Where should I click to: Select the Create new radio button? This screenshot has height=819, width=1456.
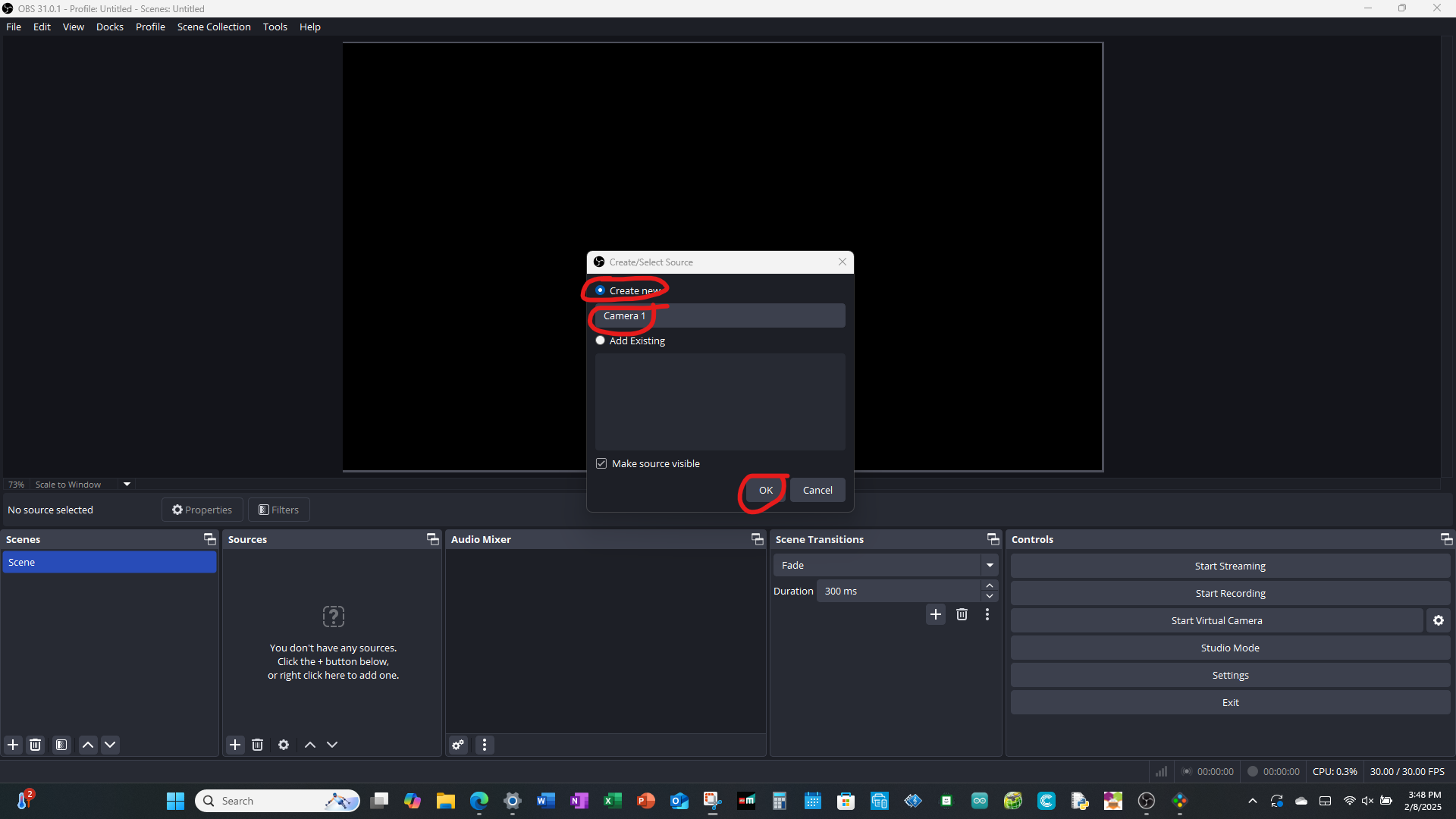coord(601,290)
